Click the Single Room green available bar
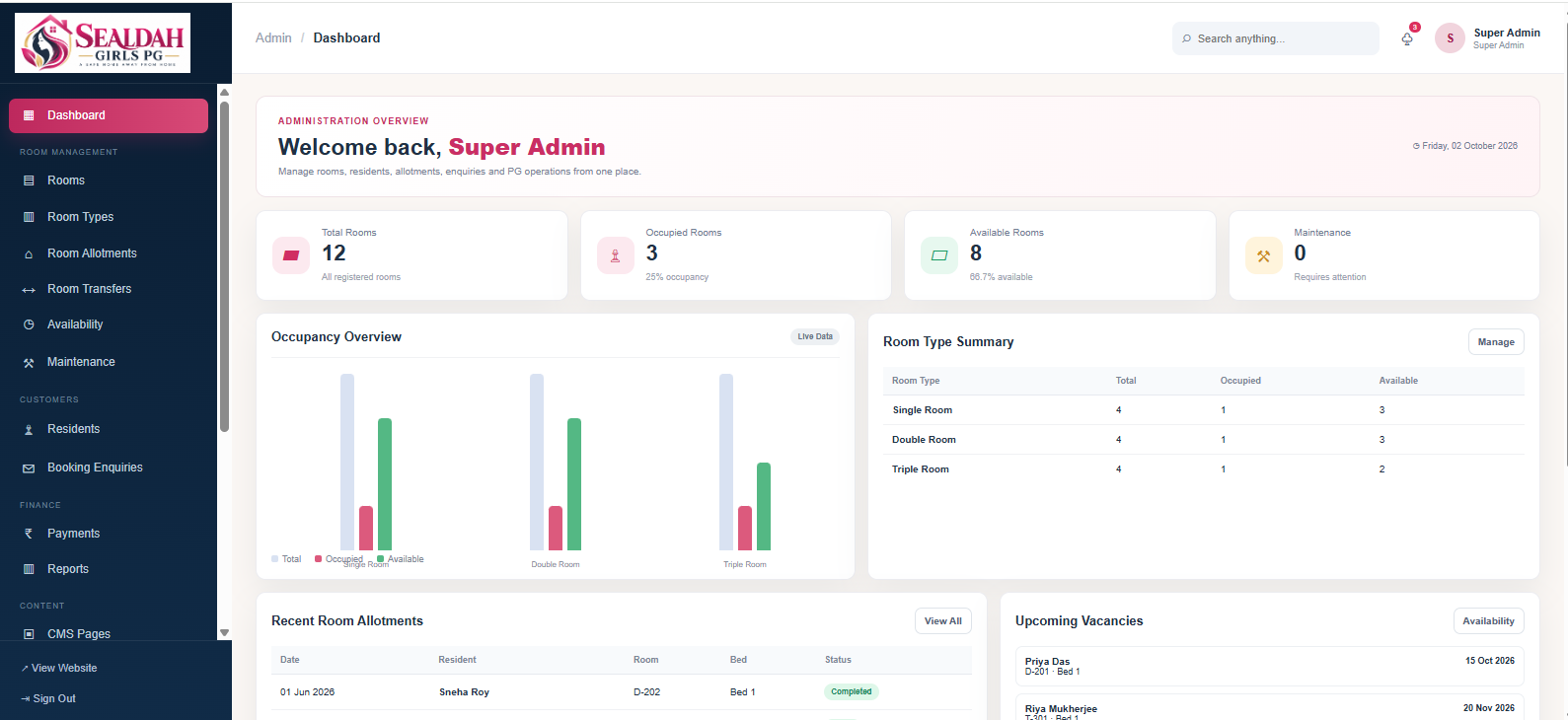 [x=385, y=483]
